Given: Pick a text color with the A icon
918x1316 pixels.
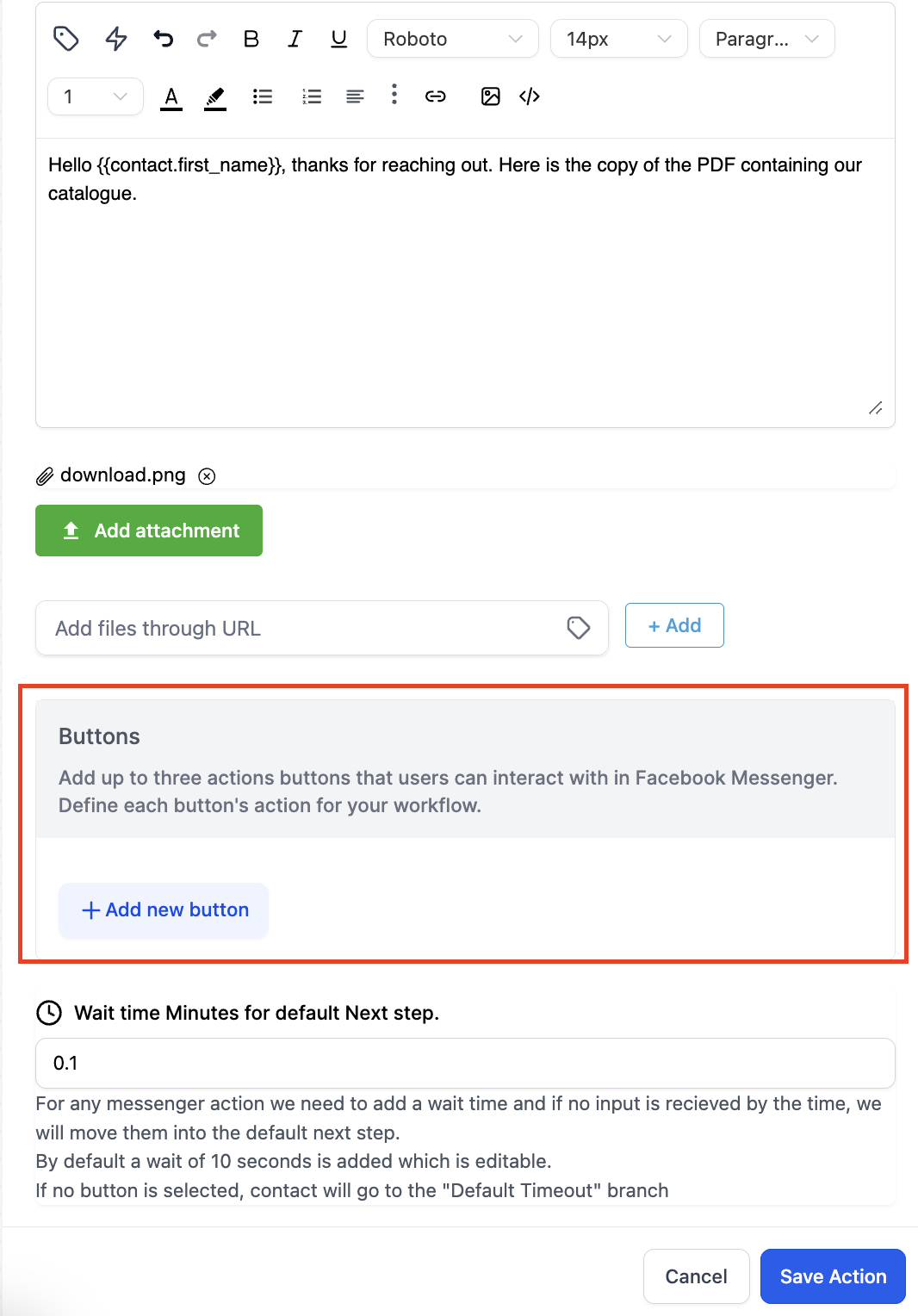Looking at the screenshot, I should (x=171, y=97).
